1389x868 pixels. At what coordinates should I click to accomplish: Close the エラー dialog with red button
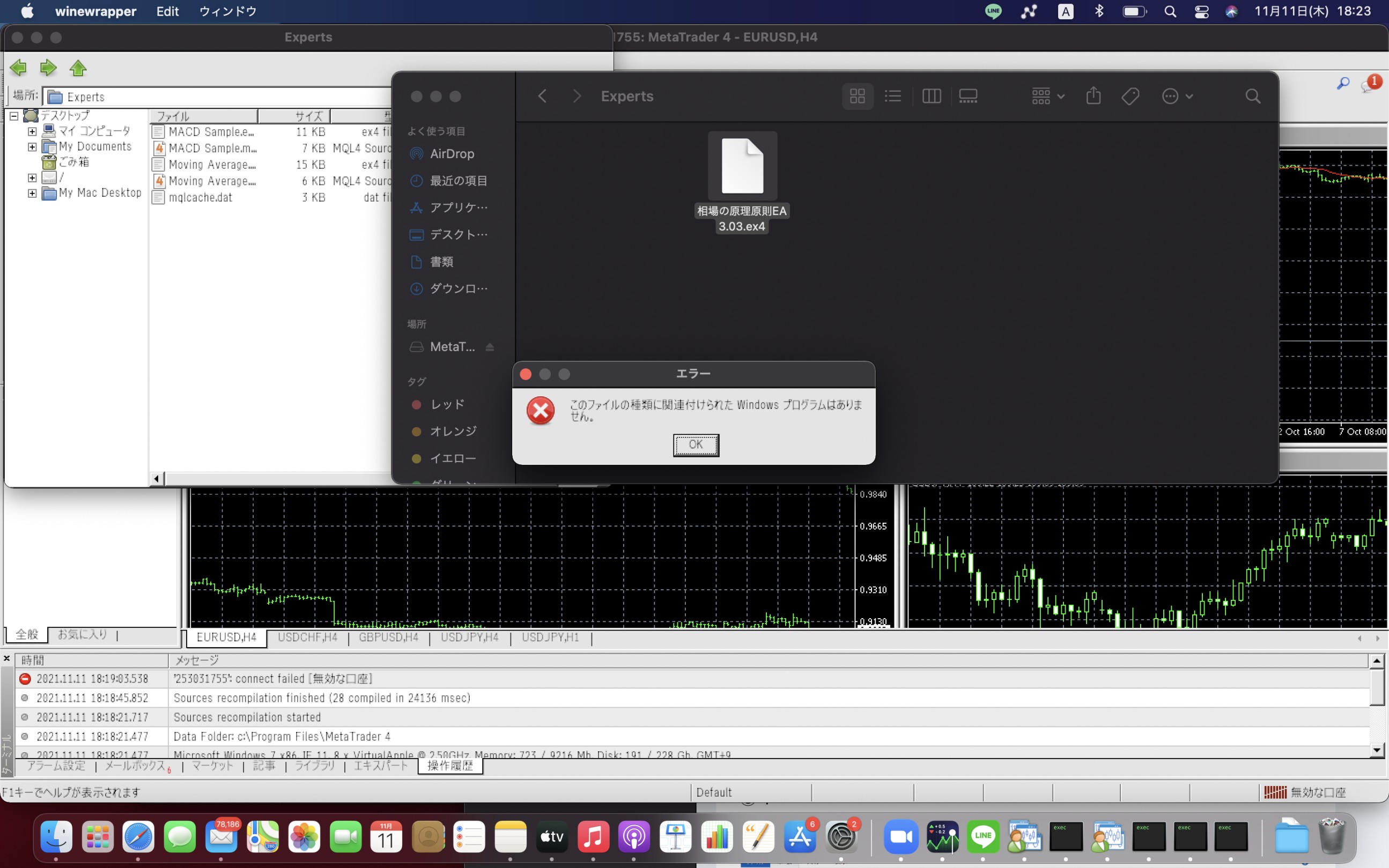pyautogui.click(x=526, y=374)
